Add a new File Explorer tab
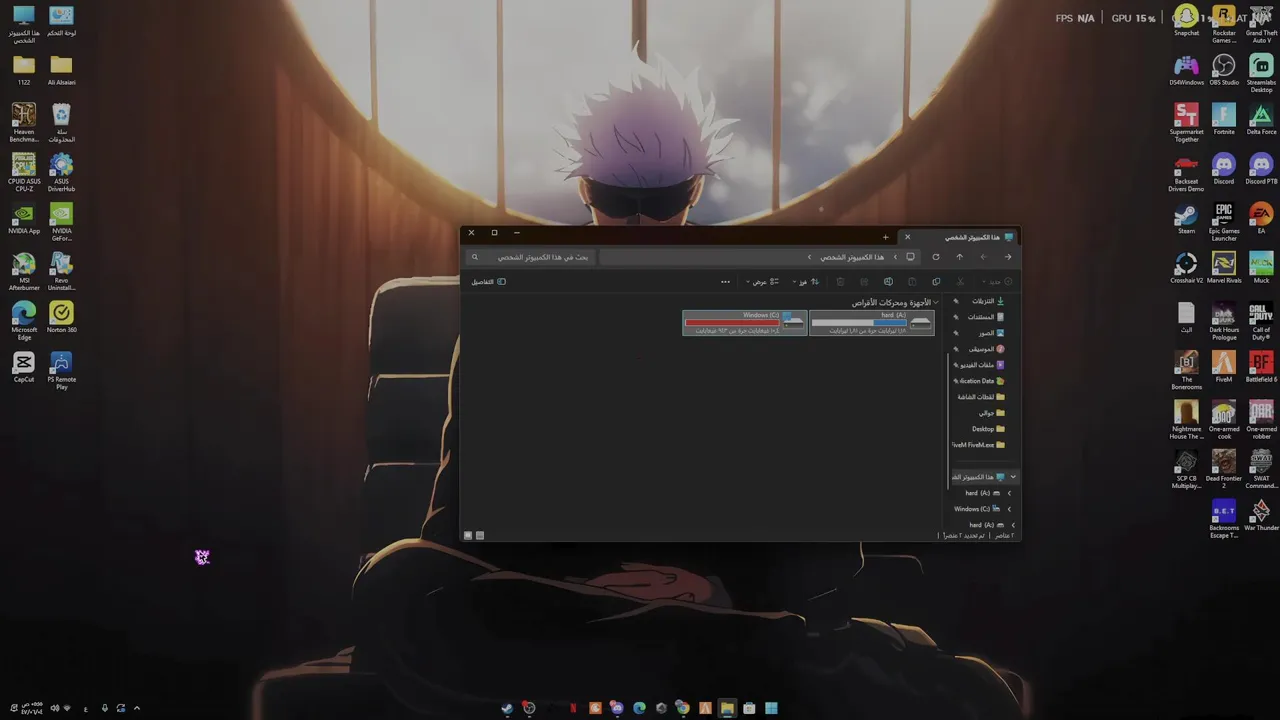The height and width of the screenshot is (720, 1280). 885,237
